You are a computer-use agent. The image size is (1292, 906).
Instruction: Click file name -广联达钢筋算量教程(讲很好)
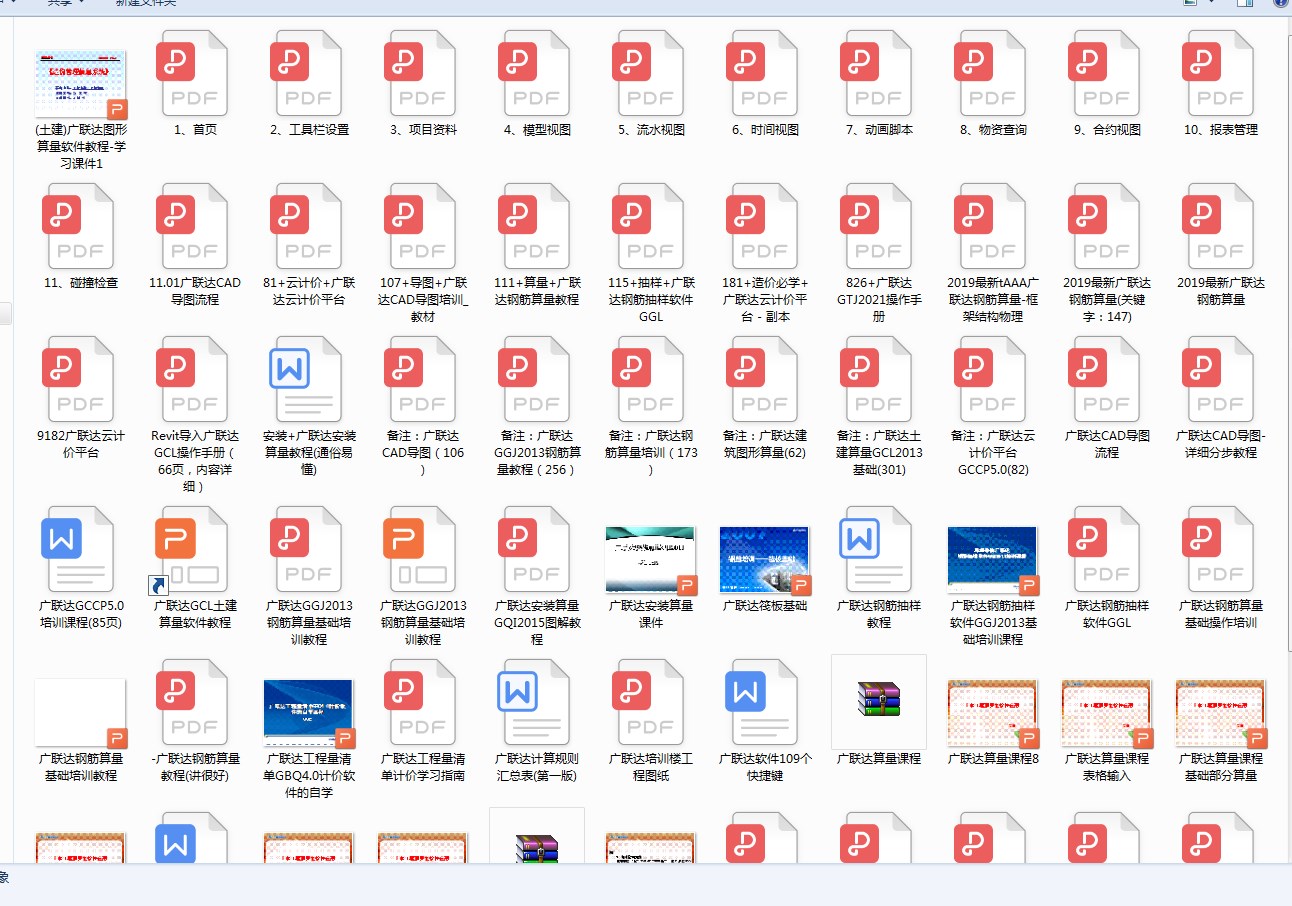coord(195,767)
